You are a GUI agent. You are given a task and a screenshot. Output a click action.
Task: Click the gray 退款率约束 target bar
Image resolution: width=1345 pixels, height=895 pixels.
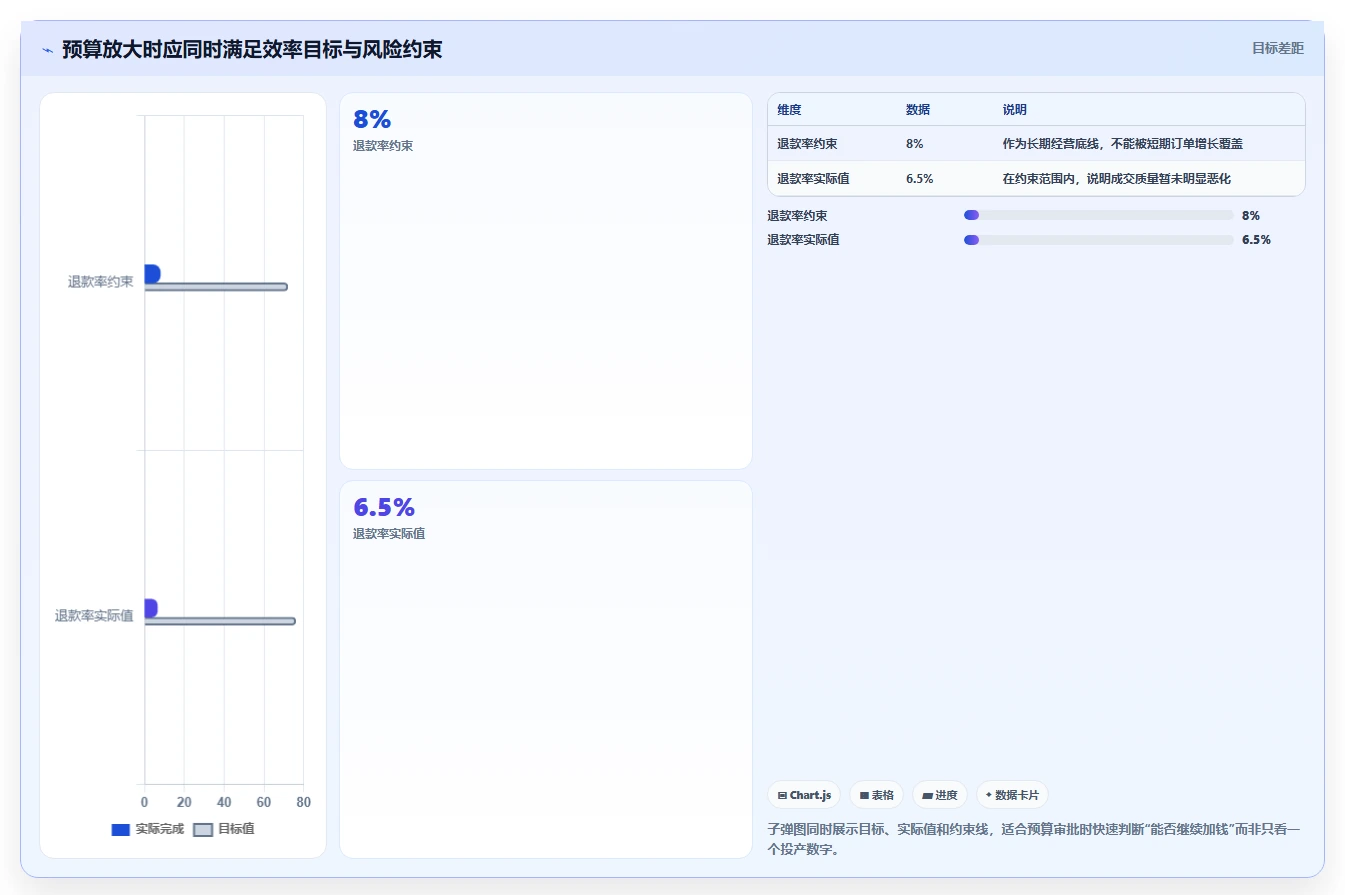216,287
